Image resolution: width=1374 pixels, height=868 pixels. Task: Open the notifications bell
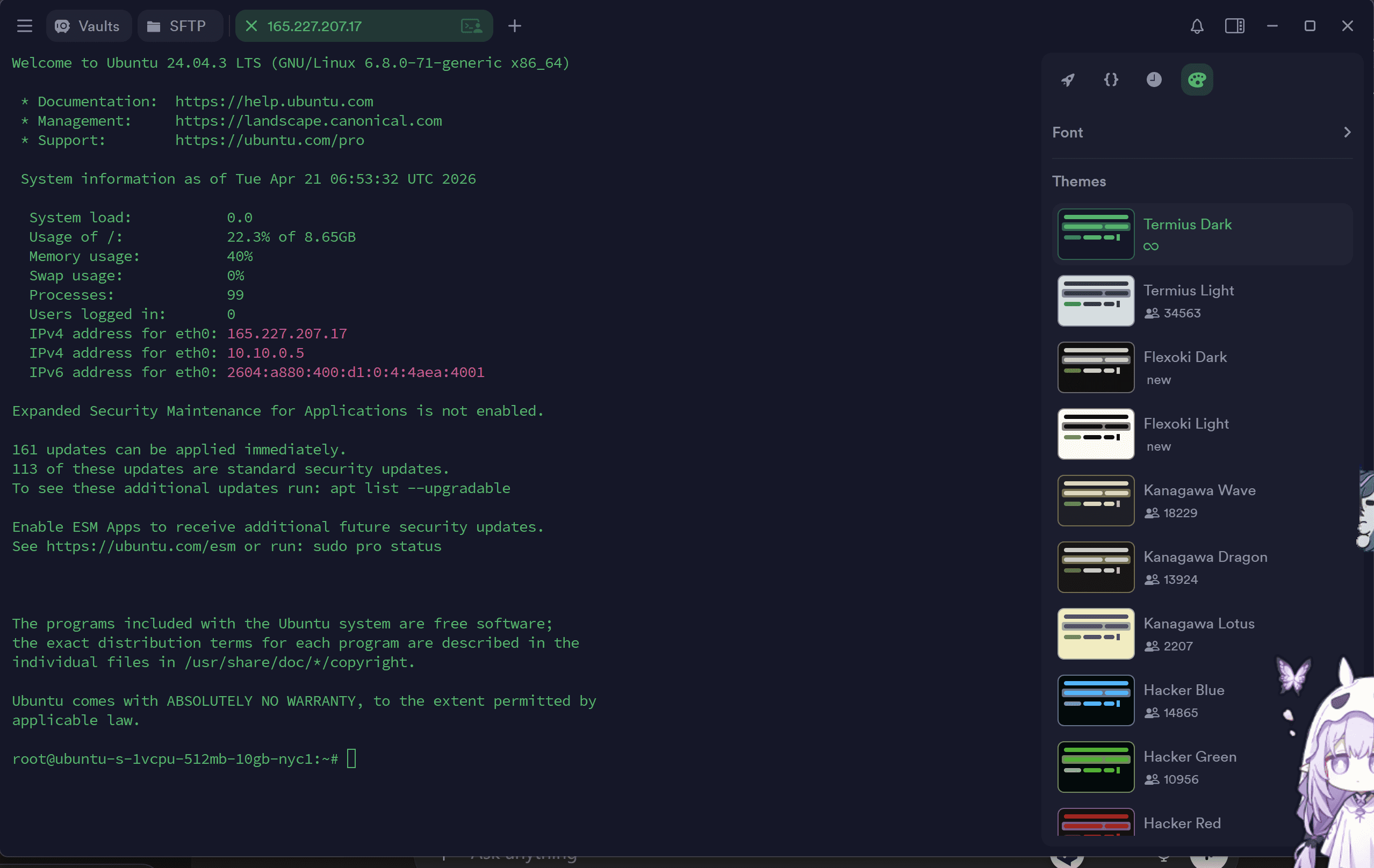coord(1197,26)
